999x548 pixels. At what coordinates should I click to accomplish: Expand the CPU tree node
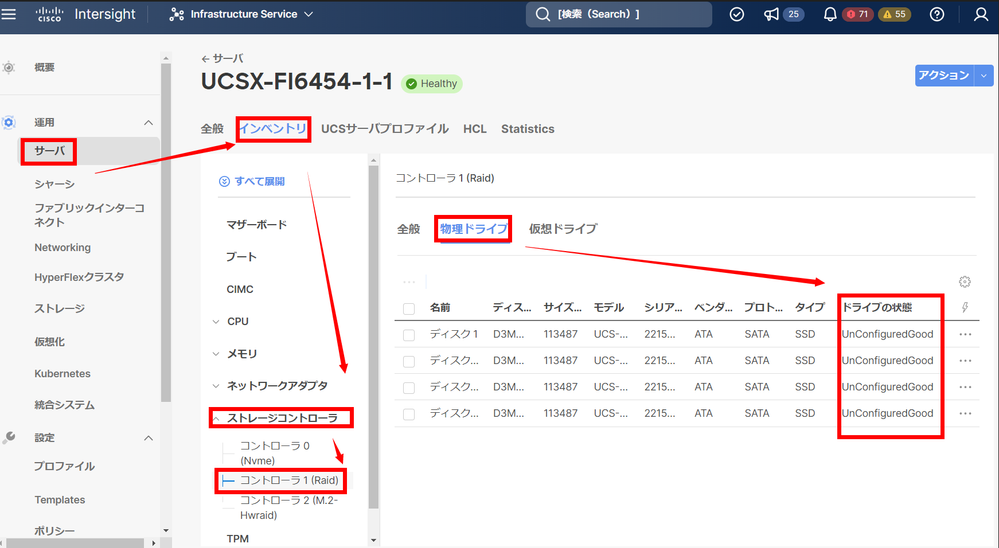click(216, 322)
